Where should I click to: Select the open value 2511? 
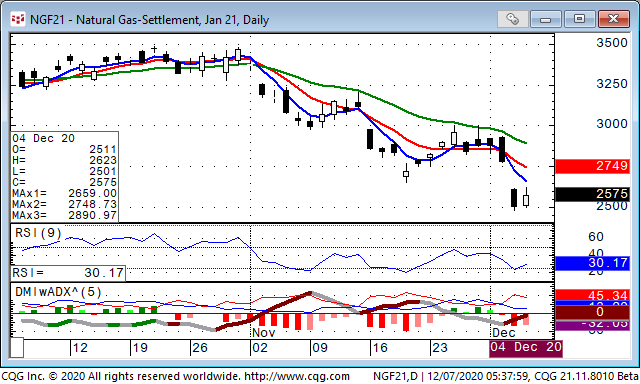coord(103,149)
